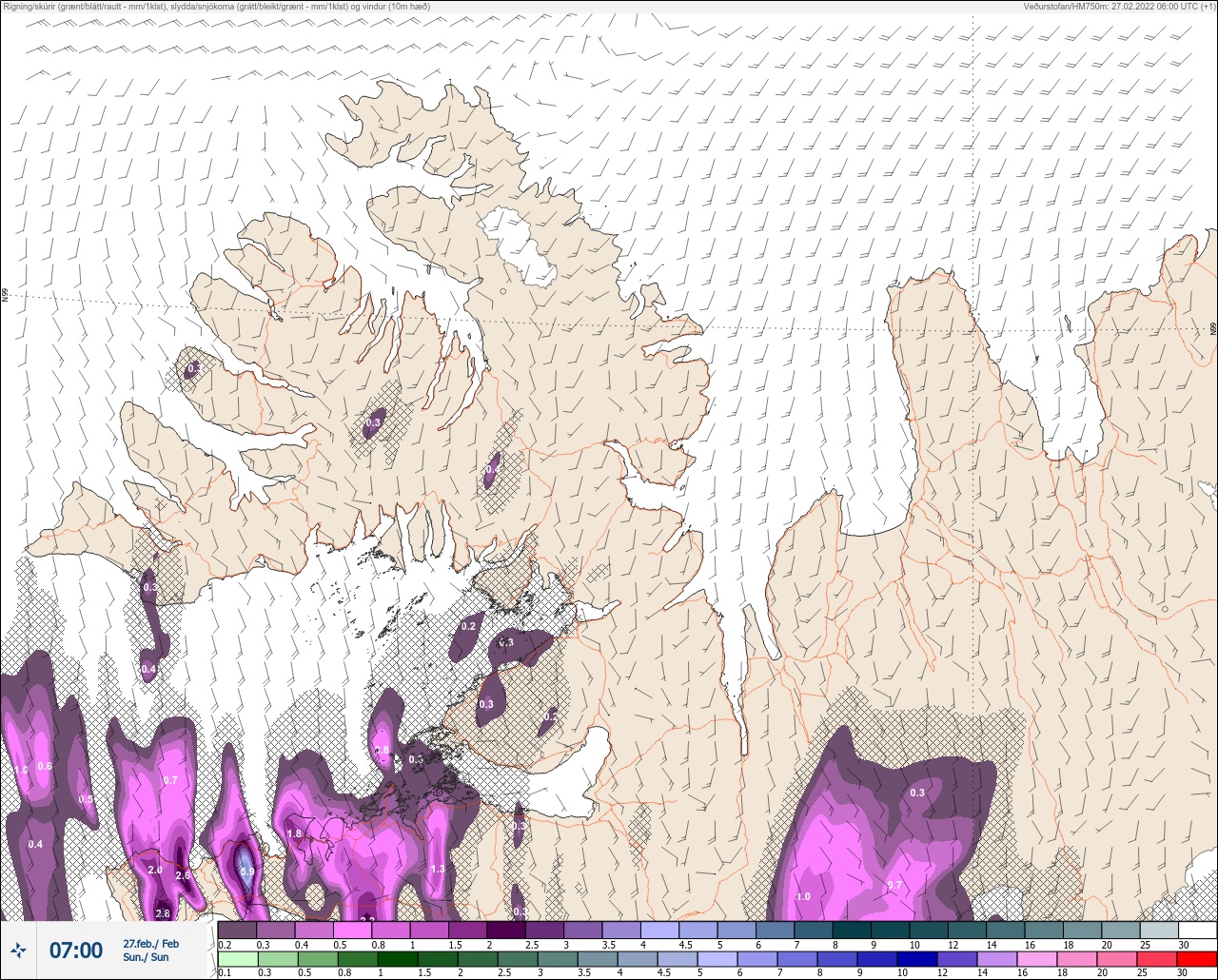Click the white swatch at the end of the upper legend
This screenshot has width=1218, height=980.
1197,930
